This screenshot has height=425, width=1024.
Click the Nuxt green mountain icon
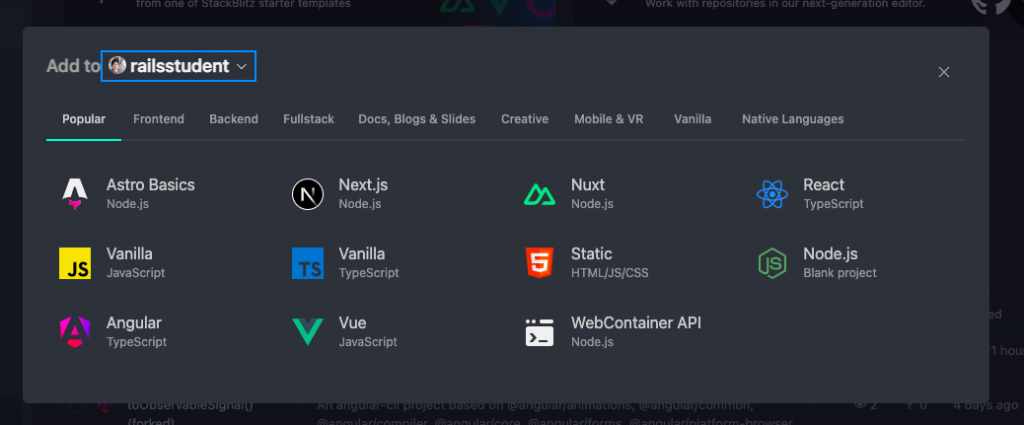click(x=540, y=194)
